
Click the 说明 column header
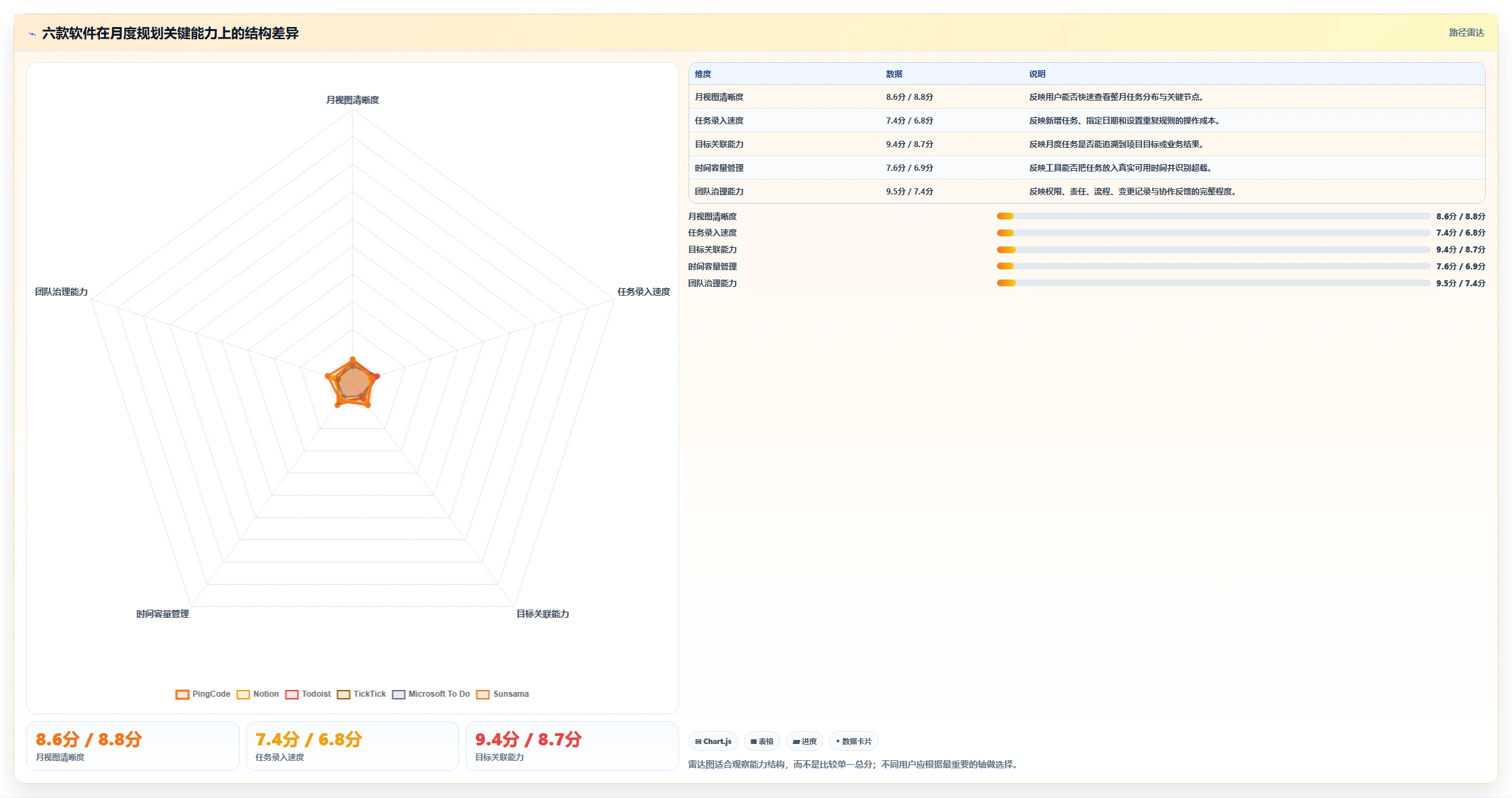tap(1037, 74)
